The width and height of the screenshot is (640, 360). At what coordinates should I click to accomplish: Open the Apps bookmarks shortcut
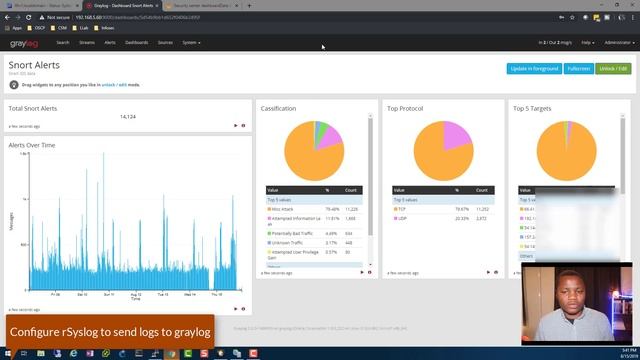13,28
